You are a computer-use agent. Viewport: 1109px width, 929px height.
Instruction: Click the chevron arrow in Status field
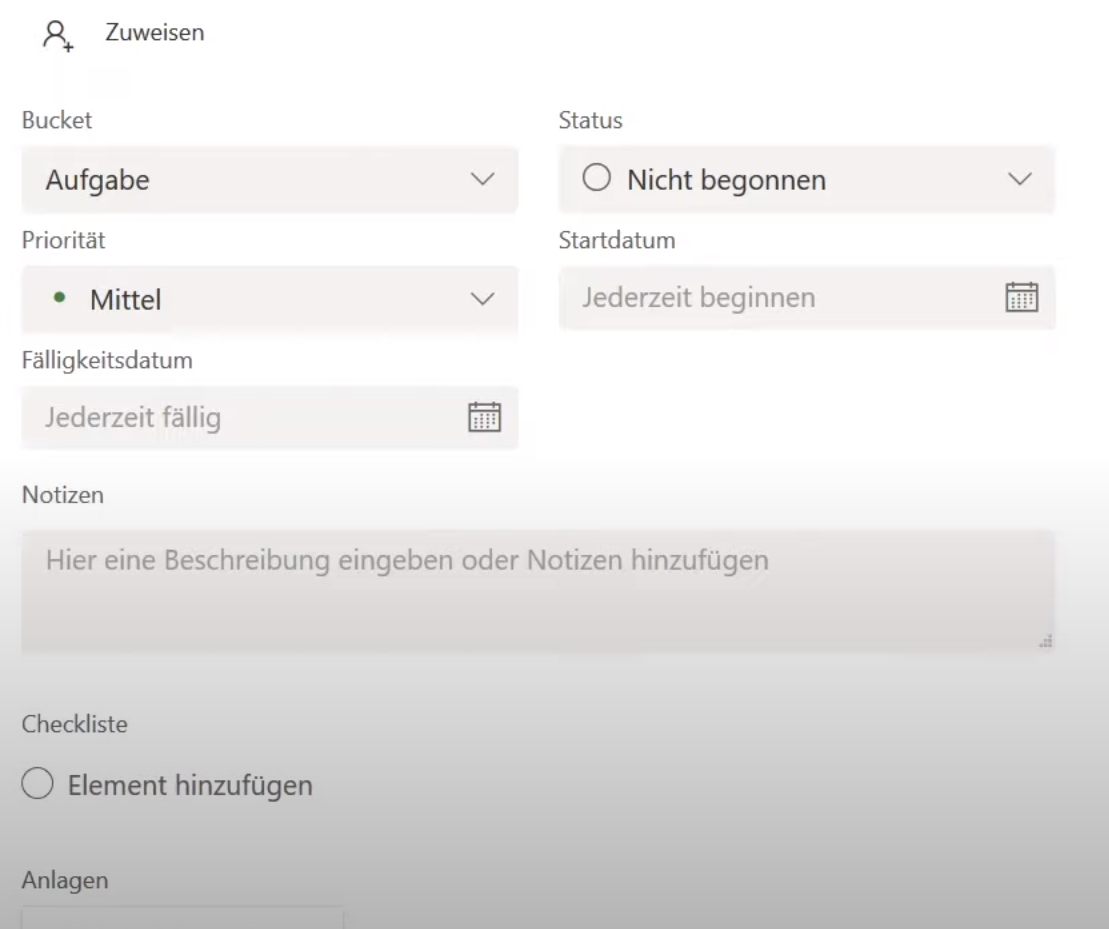[x=1019, y=180]
